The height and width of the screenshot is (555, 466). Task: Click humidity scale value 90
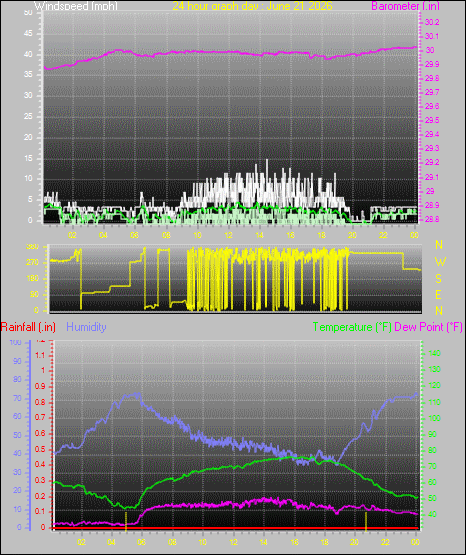[x=17, y=361]
